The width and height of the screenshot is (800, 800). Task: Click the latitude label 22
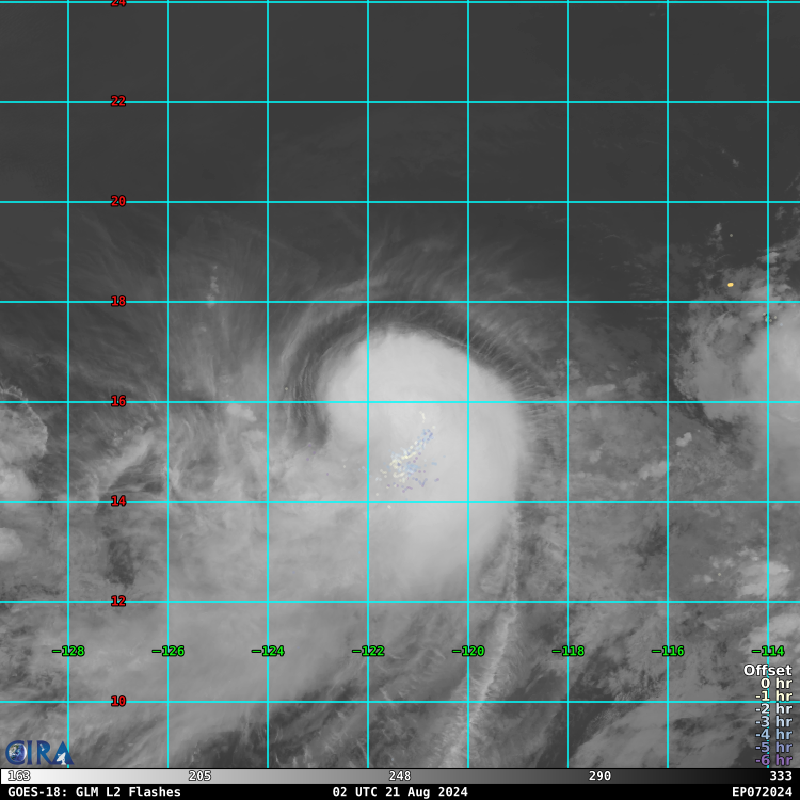118,101
